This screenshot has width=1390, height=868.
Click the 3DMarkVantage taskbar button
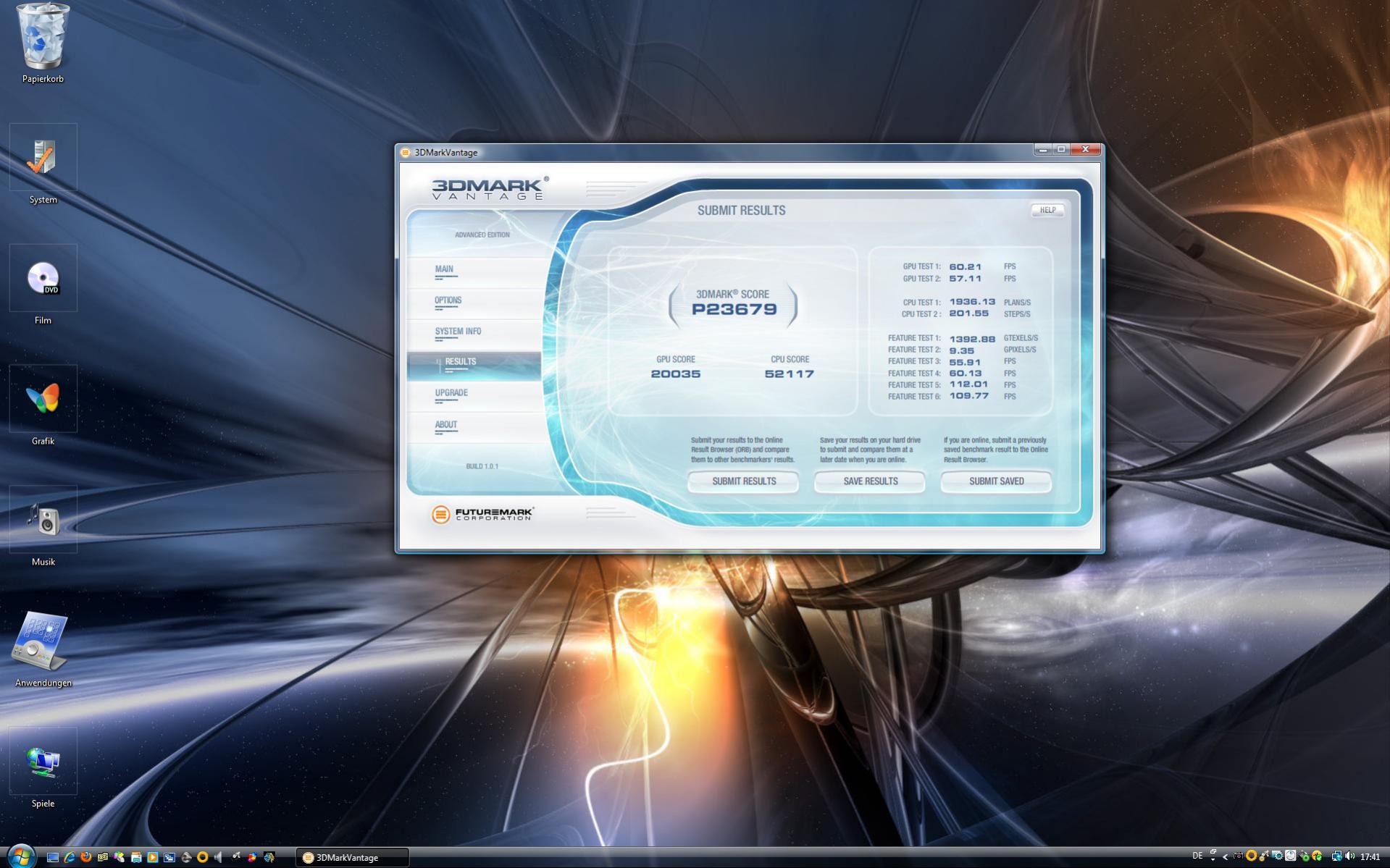point(353,857)
